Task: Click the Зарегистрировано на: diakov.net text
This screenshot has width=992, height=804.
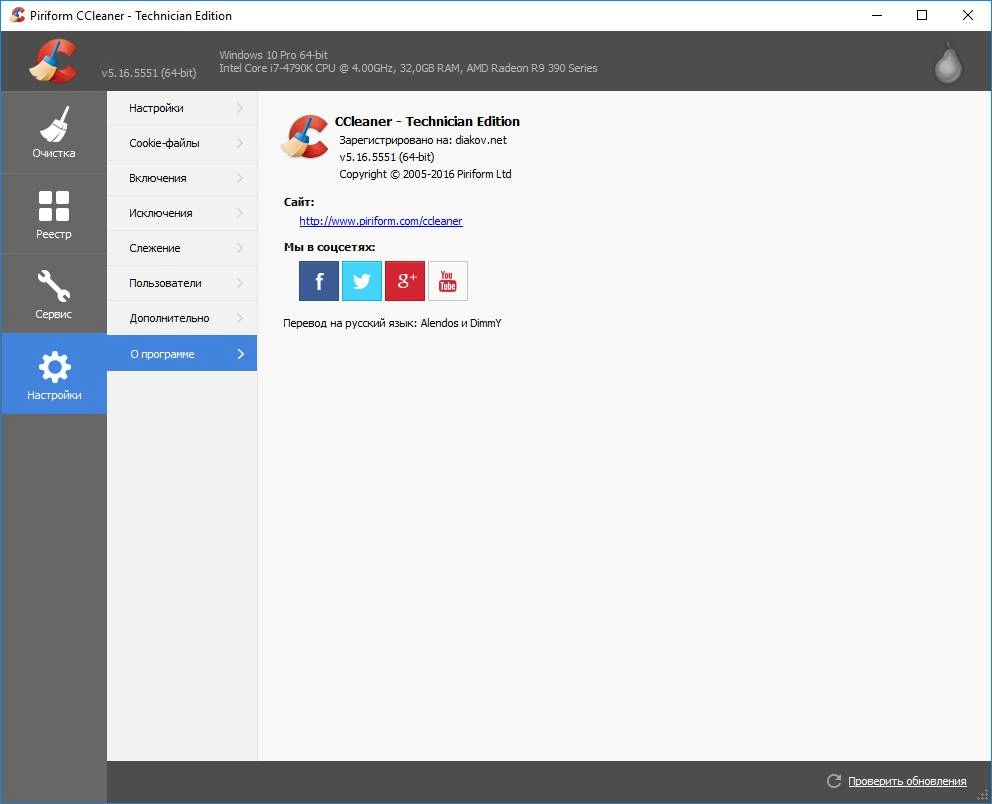Action: [423, 140]
